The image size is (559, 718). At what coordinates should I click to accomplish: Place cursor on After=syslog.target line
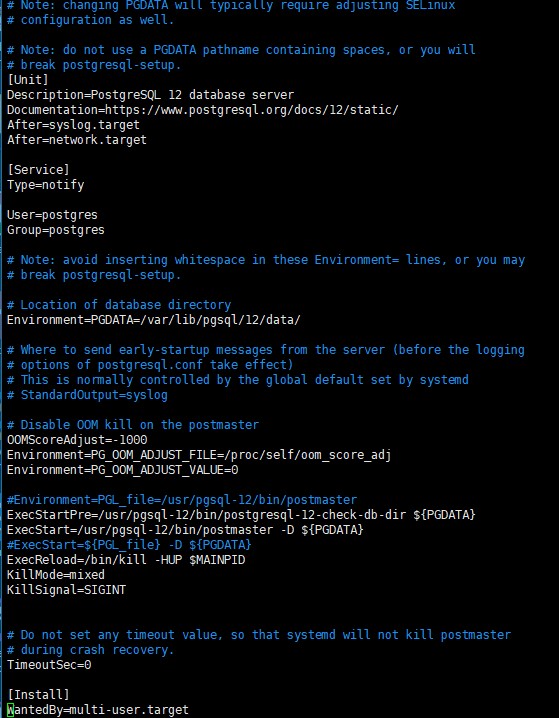click(x=73, y=125)
